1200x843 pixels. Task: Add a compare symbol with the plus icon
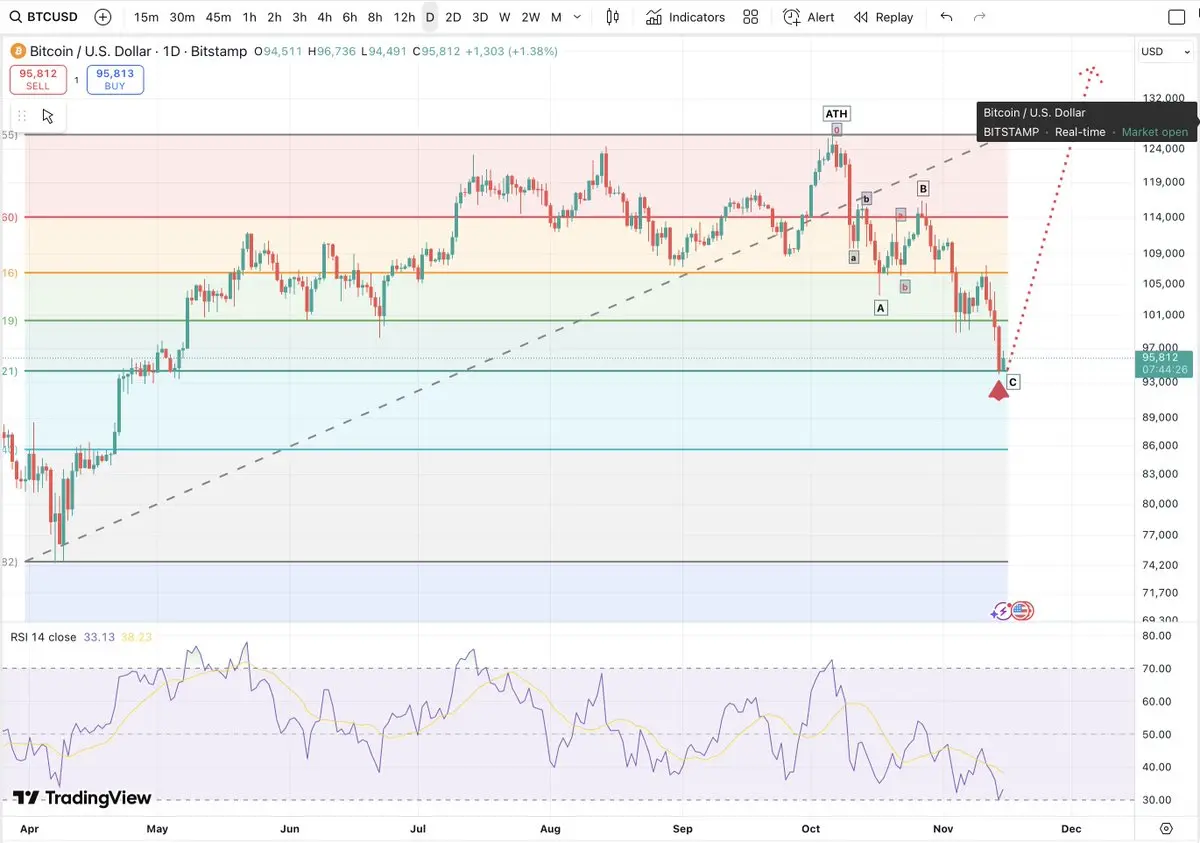point(103,17)
